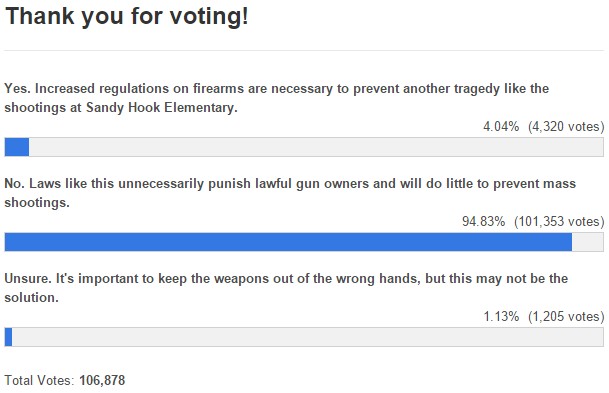Click the gray unfilled part of the Yes bar
Screen dimensions: 609x393
(x=316, y=147)
